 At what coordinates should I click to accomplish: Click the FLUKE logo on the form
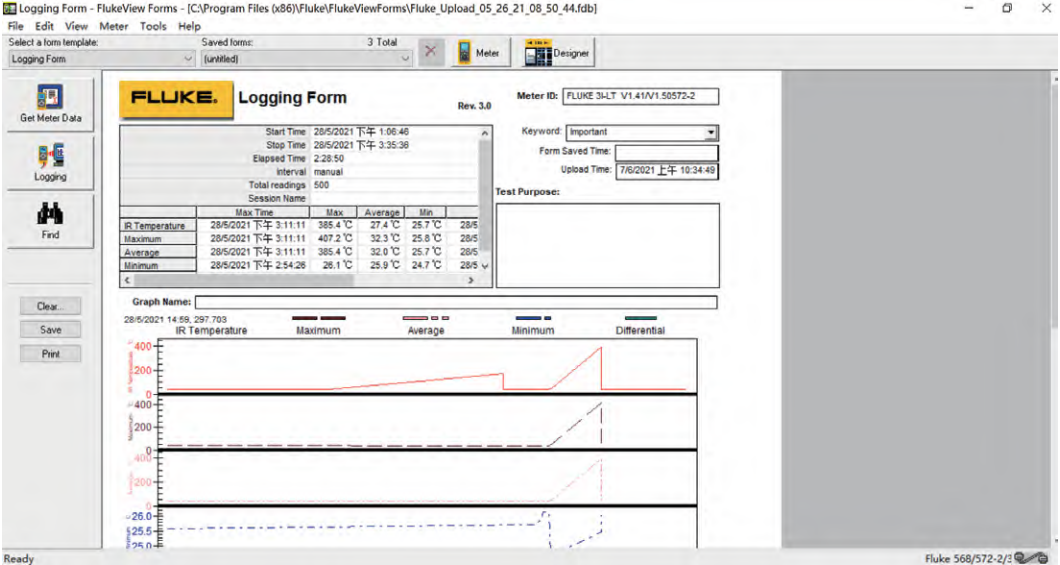click(x=176, y=99)
